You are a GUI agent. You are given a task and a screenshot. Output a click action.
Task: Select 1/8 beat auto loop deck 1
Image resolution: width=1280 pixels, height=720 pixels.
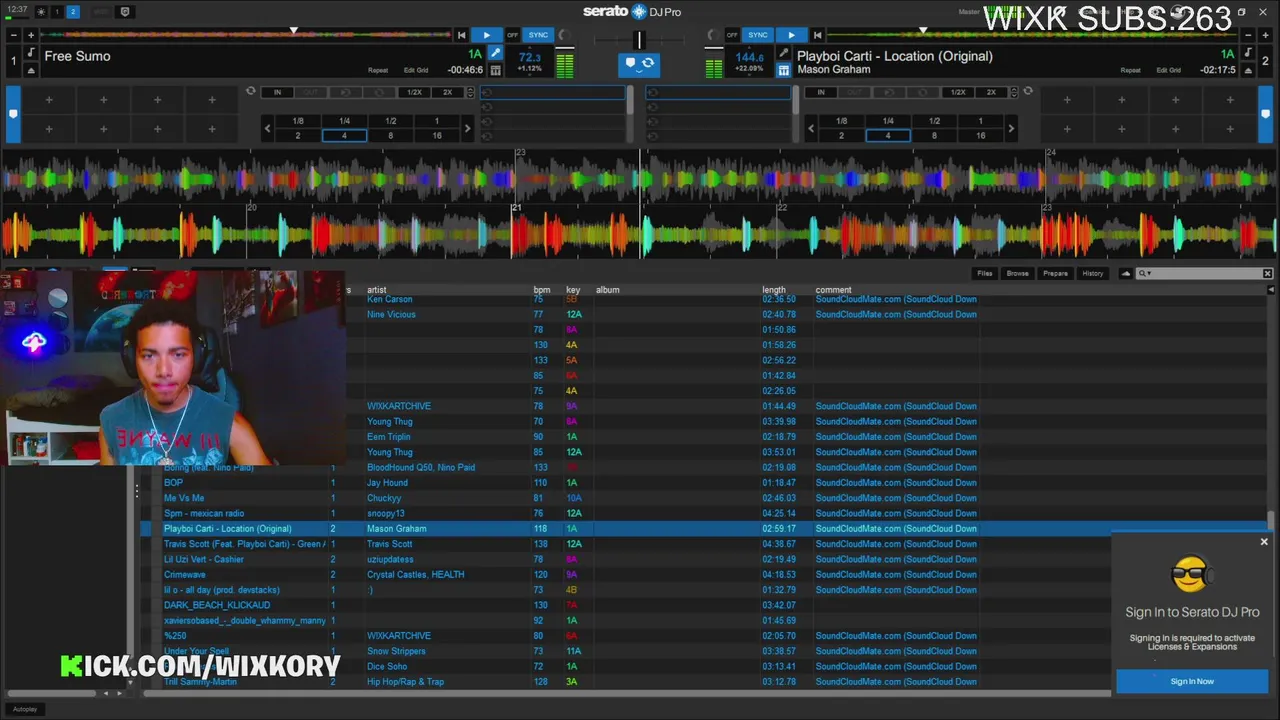[x=298, y=121]
